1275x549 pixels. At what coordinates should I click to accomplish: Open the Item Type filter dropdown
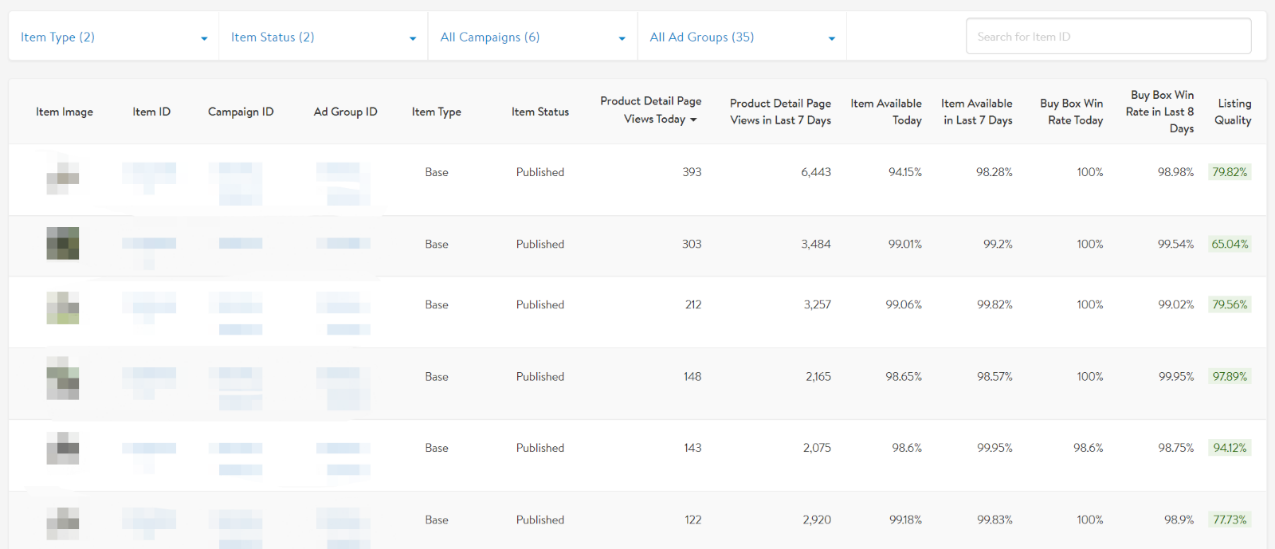(114, 37)
